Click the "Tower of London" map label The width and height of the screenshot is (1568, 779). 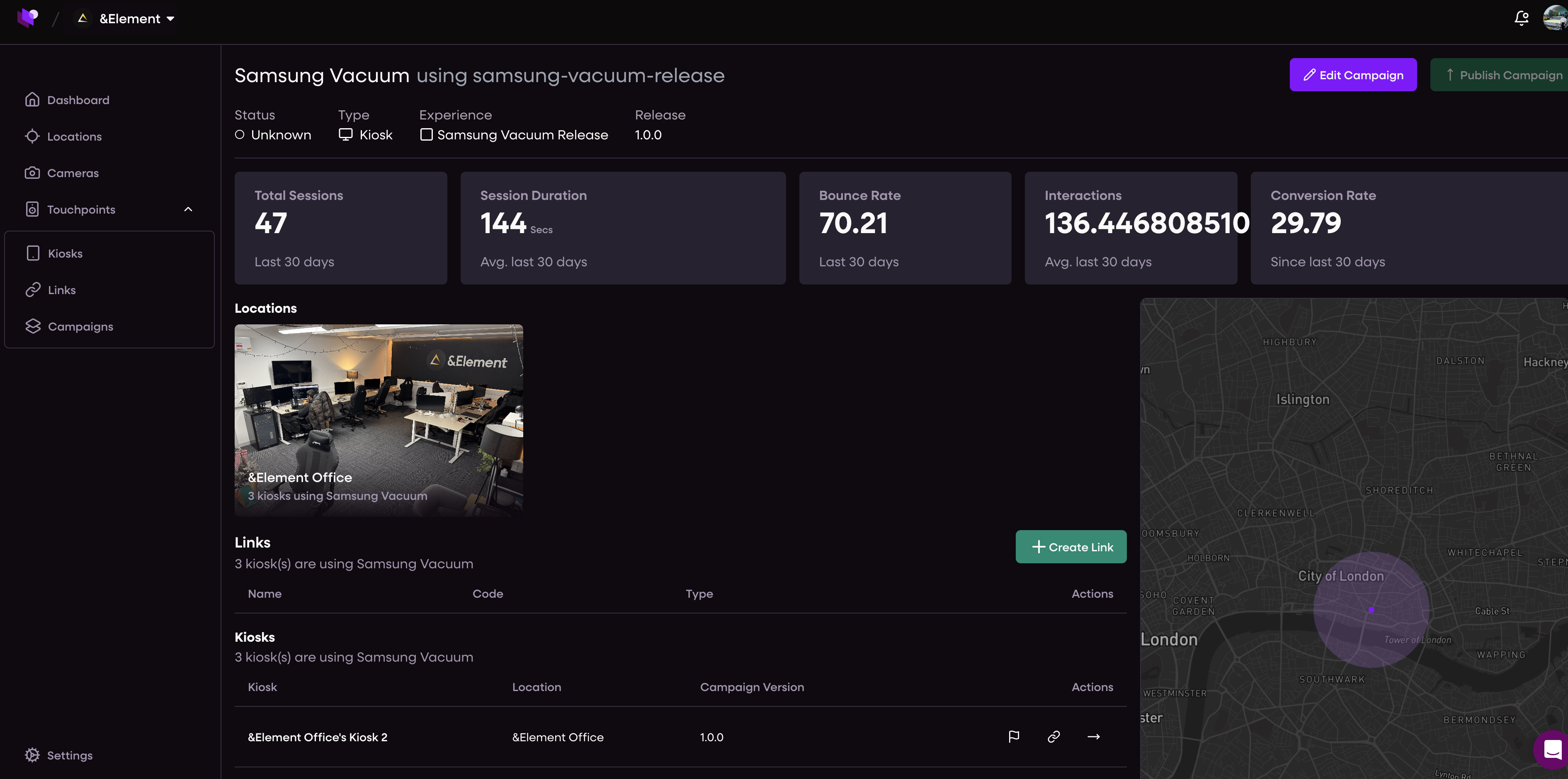[1418, 640]
